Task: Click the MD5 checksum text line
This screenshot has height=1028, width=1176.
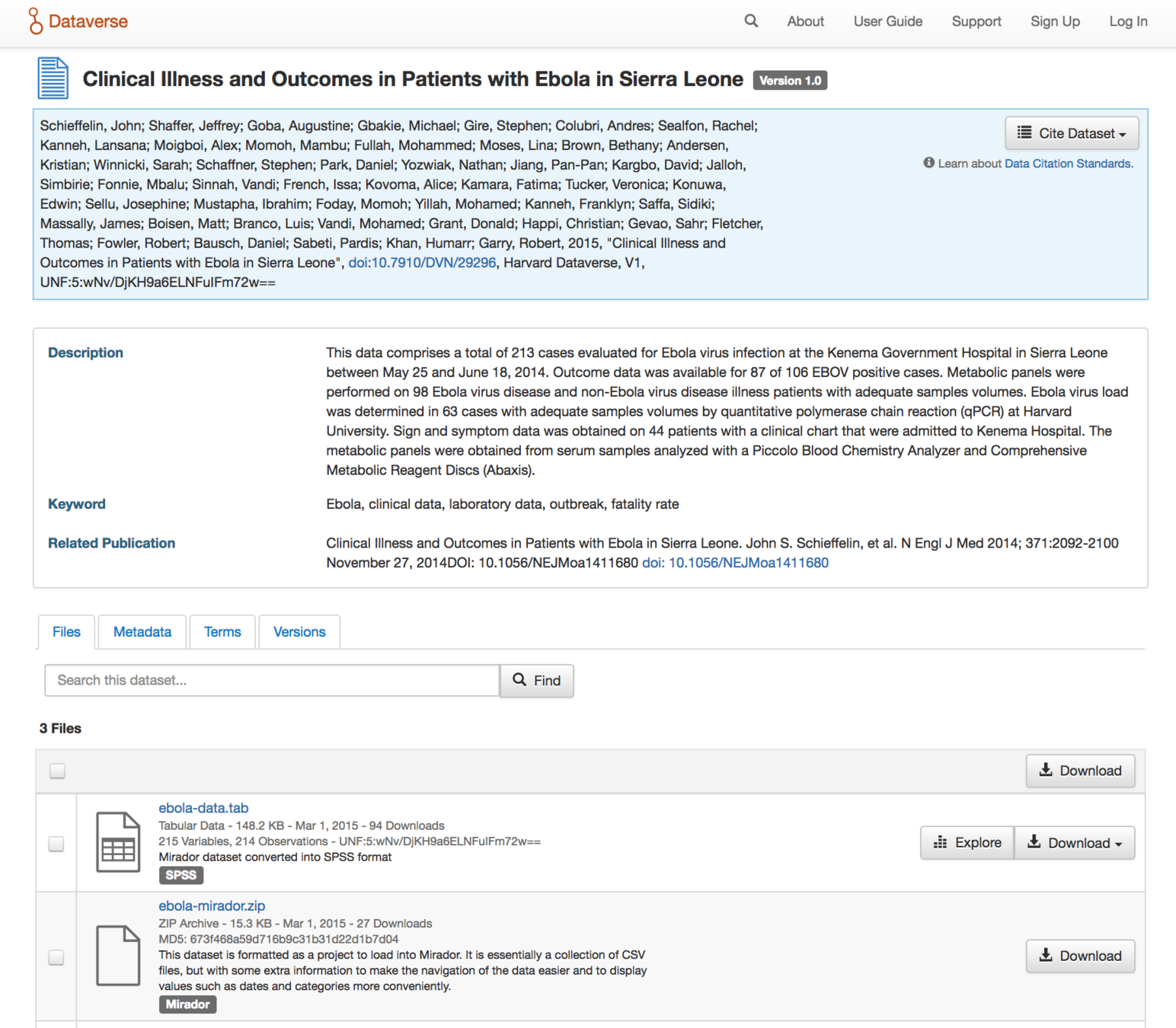Action: pyautogui.click(x=279, y=940)
